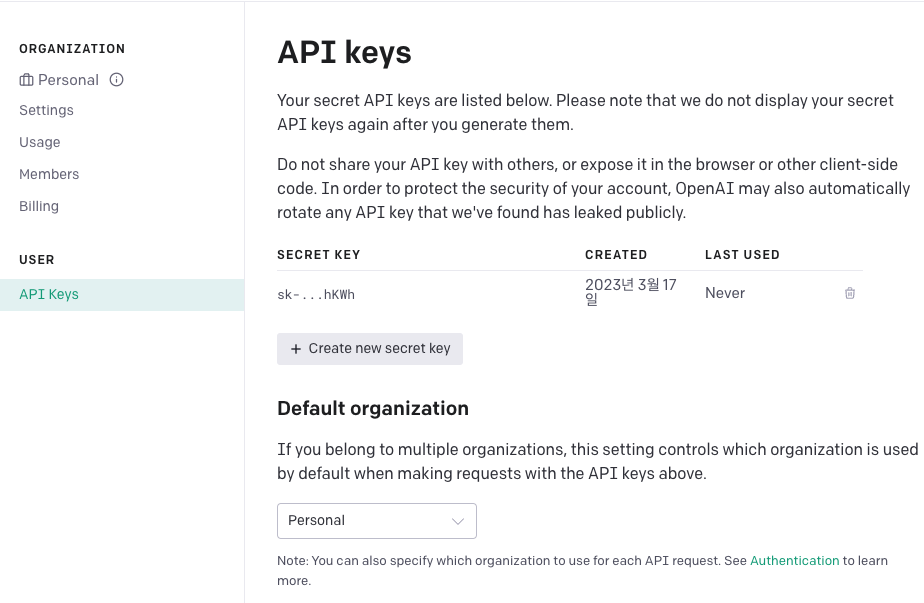Delete the sk-...hKWh secret key trash icon
Viewport: 924px width, 603px height.
coord(850,293)
